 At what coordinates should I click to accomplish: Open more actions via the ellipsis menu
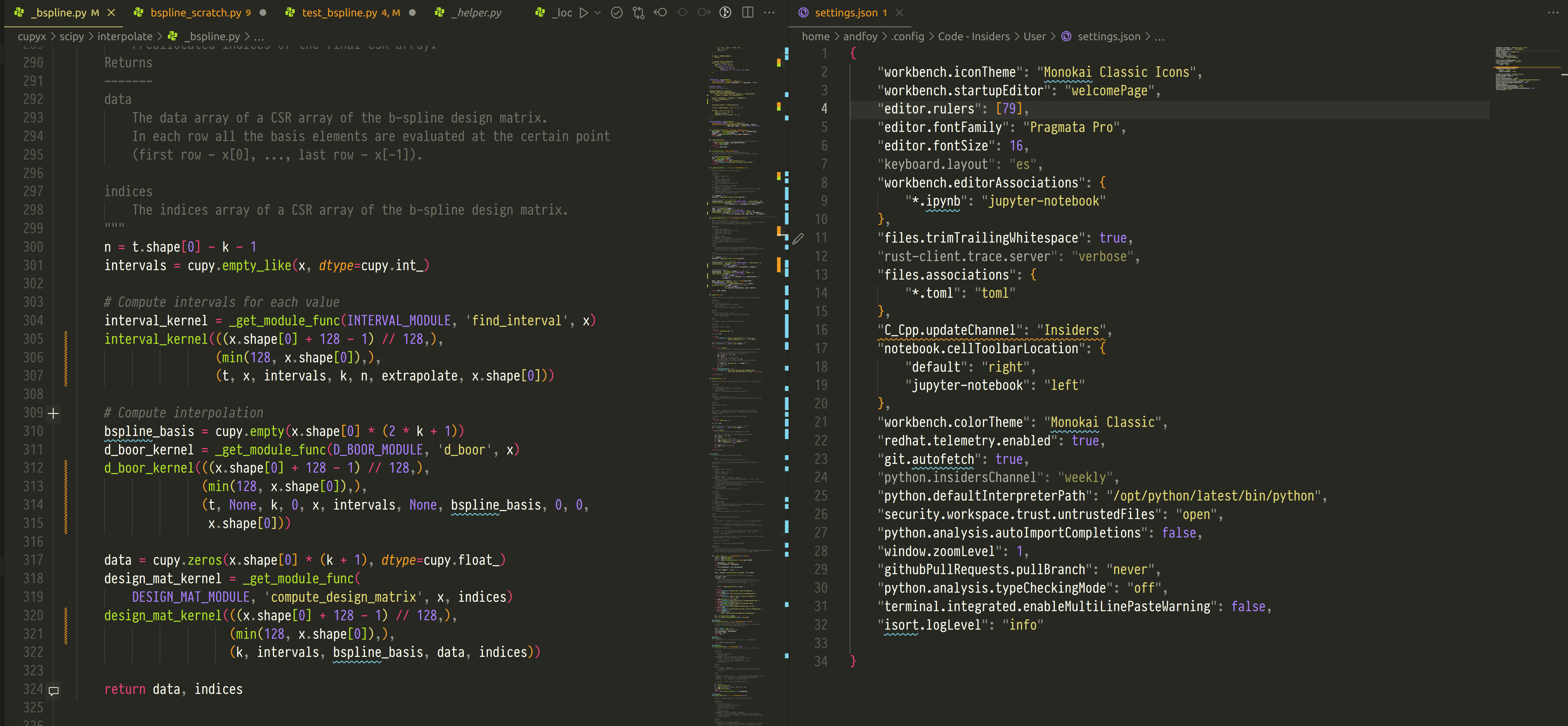pos(770,12)
